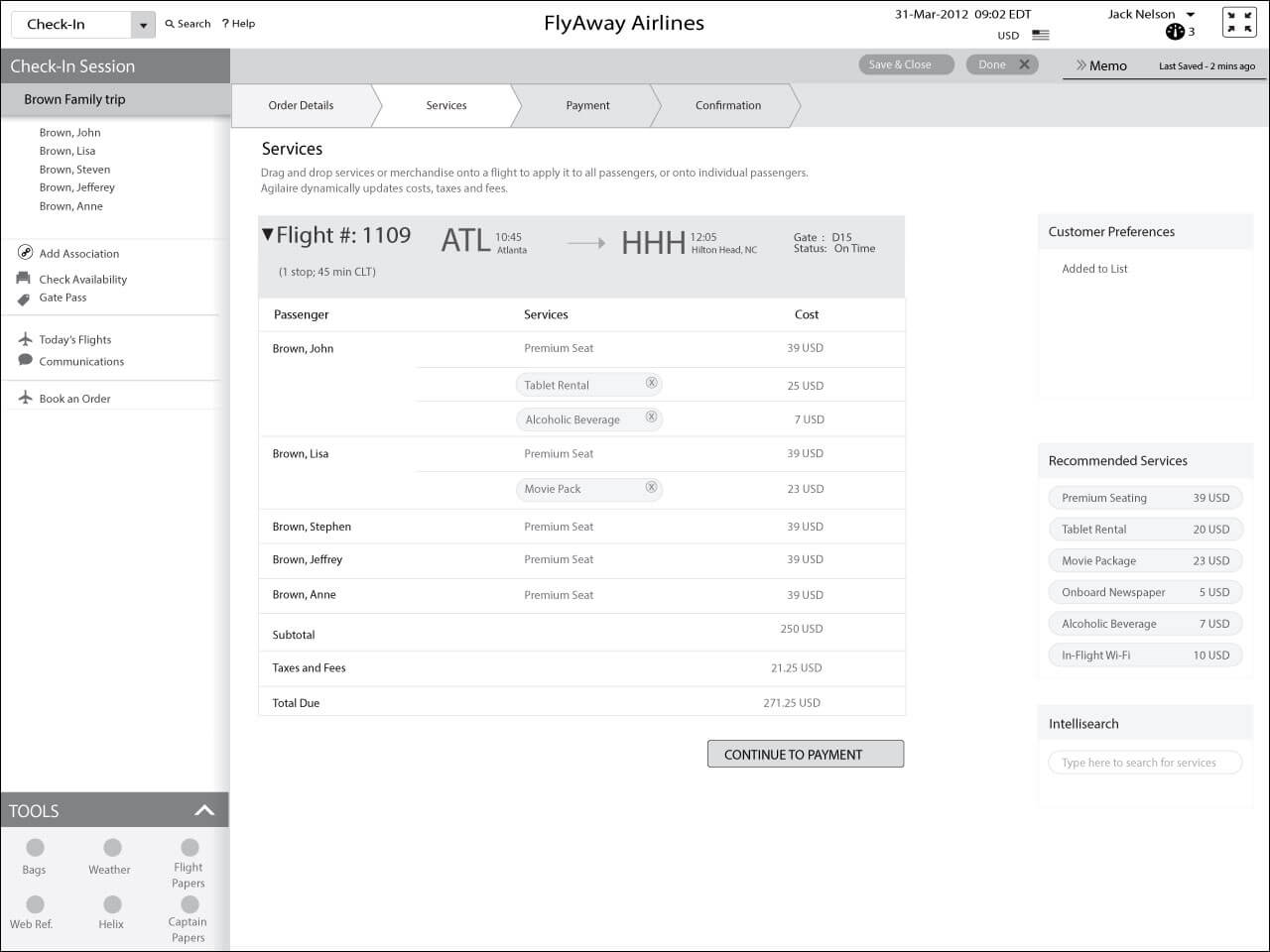
Task: Remove Movie Pack from Lisa Brown
Action: point(652,487)
